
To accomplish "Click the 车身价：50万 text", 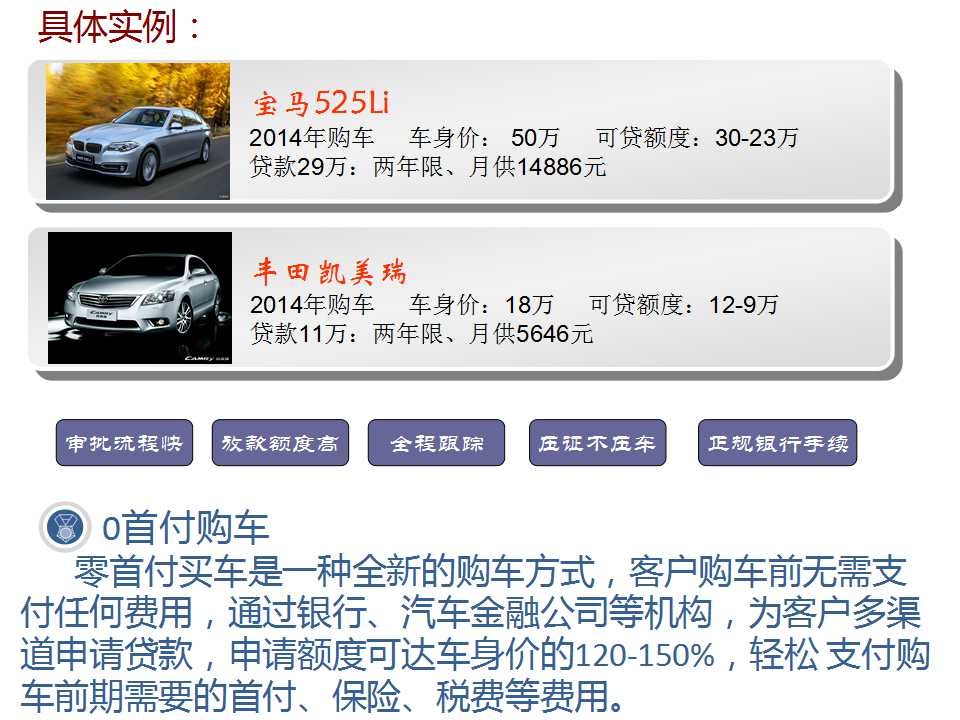I will click(x=484, y=138).
